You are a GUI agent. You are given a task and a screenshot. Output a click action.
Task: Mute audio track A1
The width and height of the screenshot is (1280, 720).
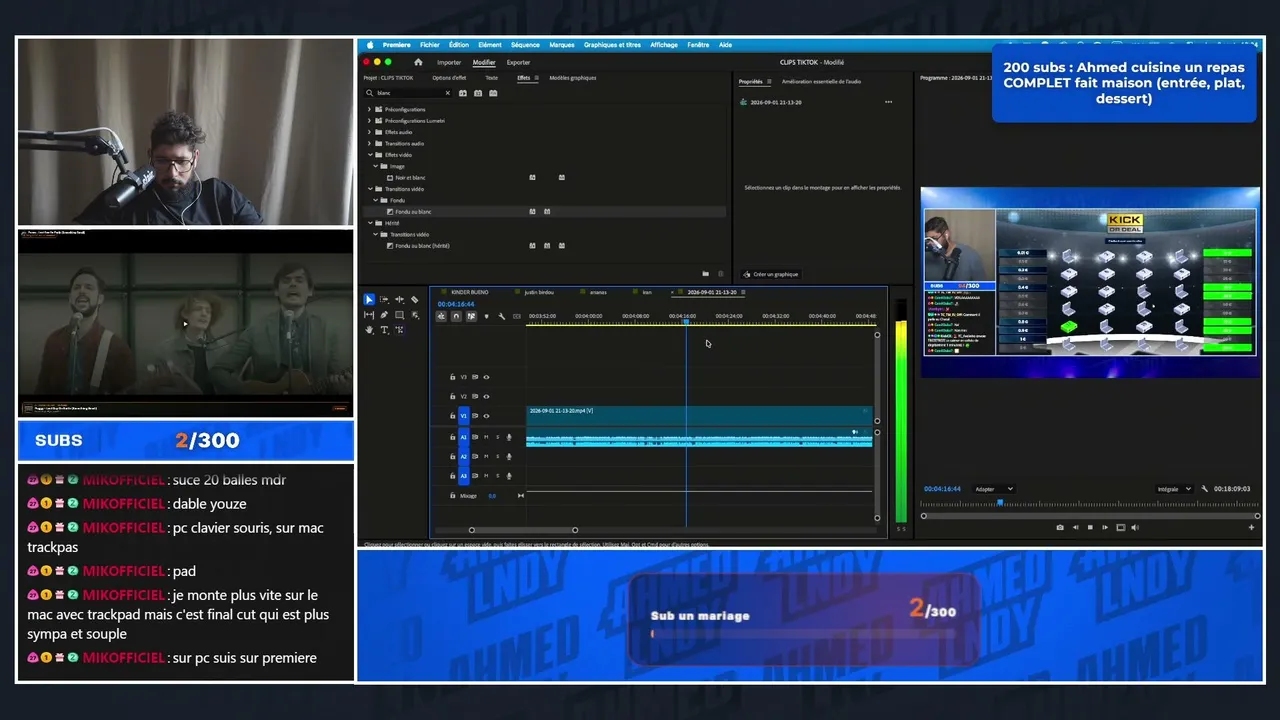487,437
